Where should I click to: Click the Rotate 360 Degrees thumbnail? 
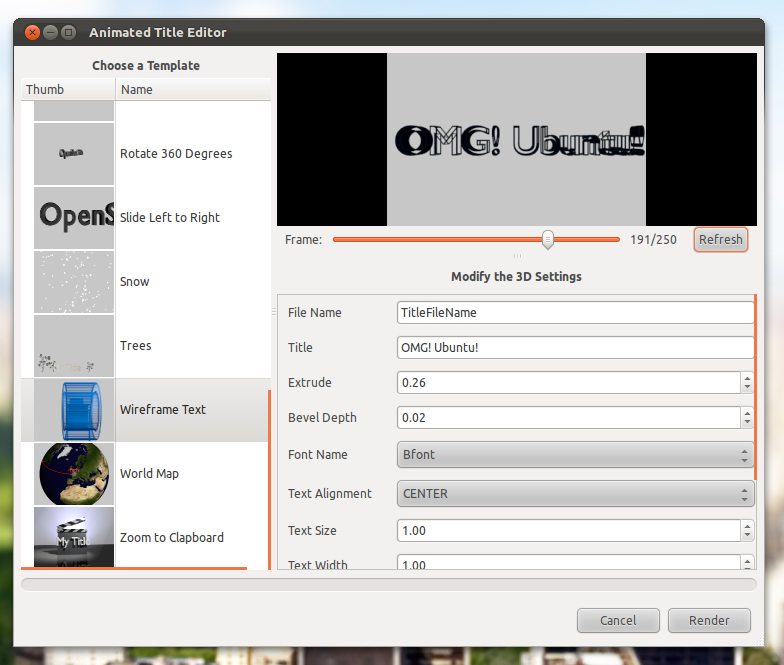click(x=74, y=154)
